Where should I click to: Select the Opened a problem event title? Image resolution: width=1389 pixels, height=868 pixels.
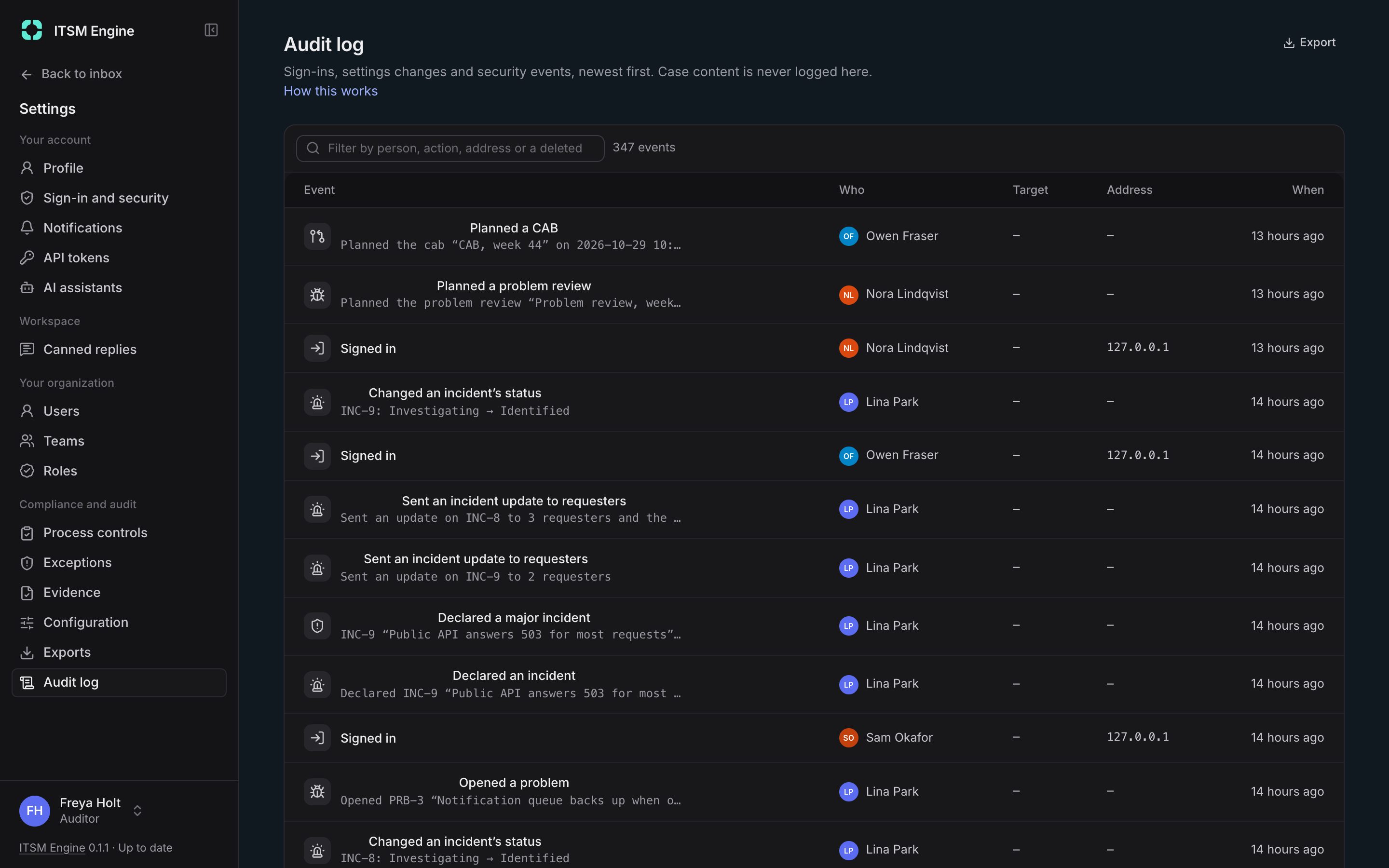coord(514,783)
